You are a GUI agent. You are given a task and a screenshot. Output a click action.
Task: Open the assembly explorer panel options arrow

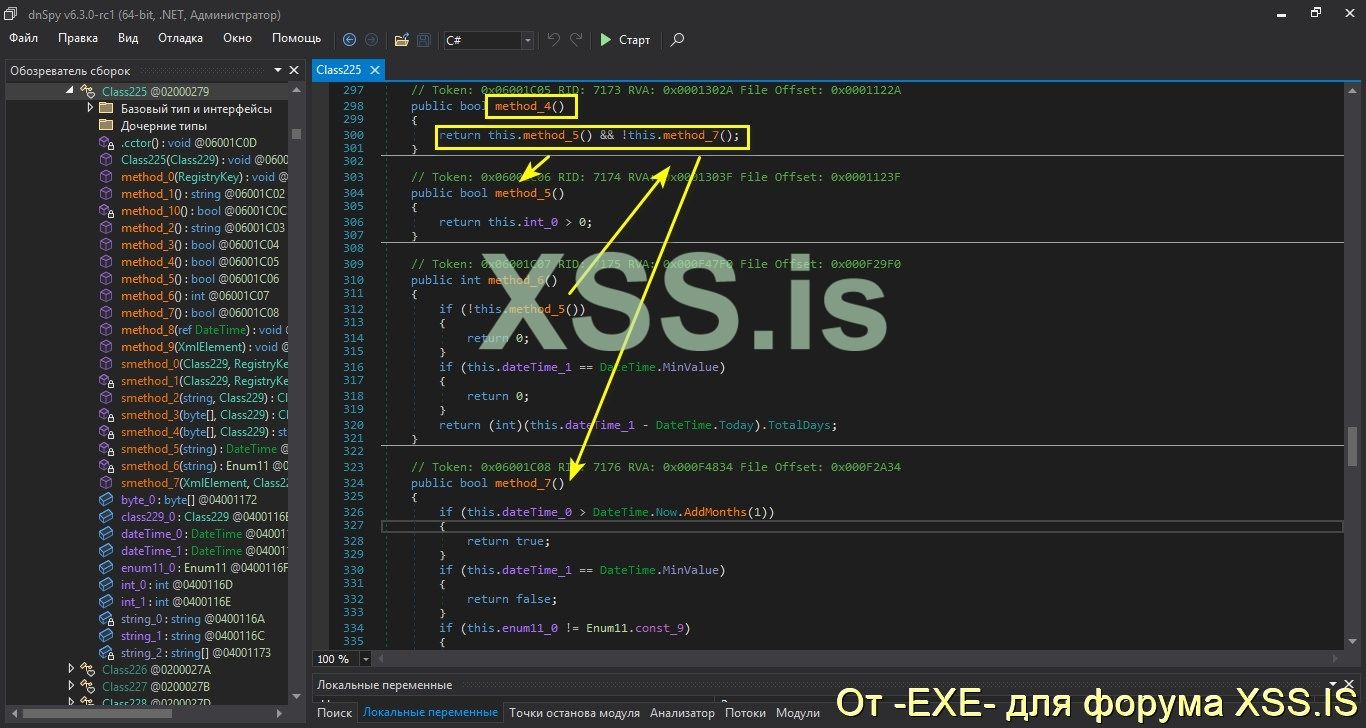[x=278, y=71]
